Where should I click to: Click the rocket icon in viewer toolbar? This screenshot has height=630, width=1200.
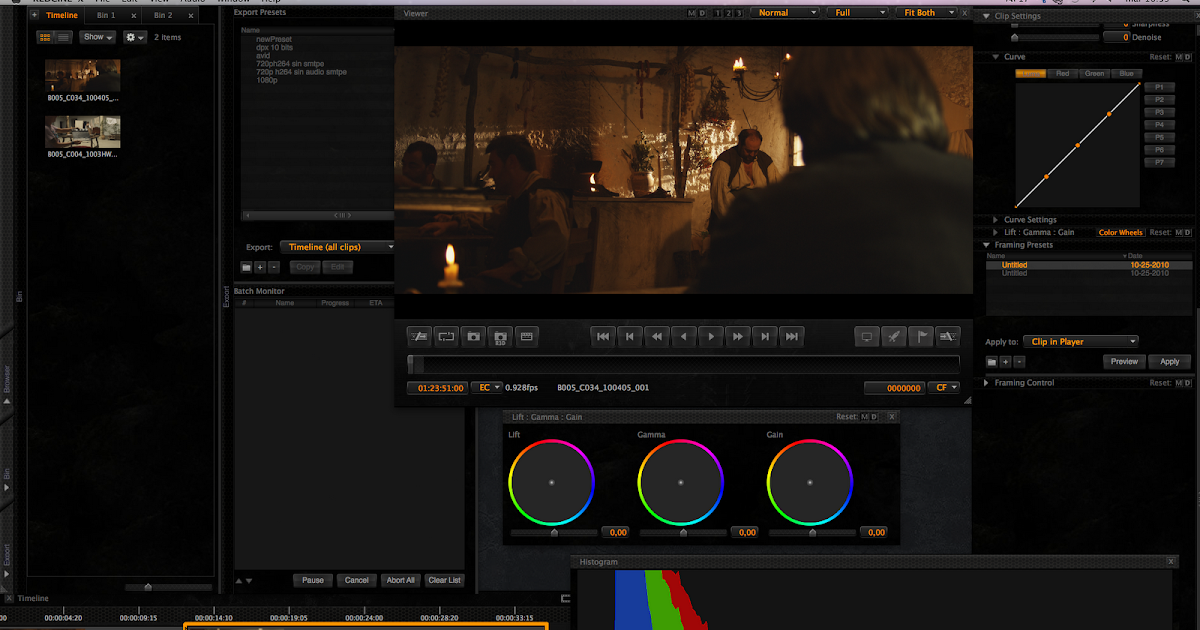[x=895, y=336]
